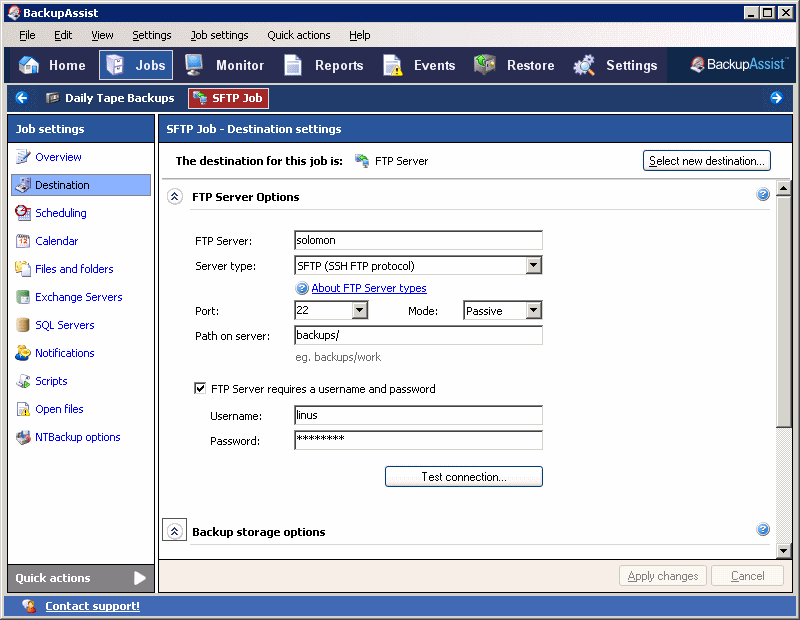This screenshot has height=620, width=800.
Task: Click the Password input field
Action: tap(418, 440)
